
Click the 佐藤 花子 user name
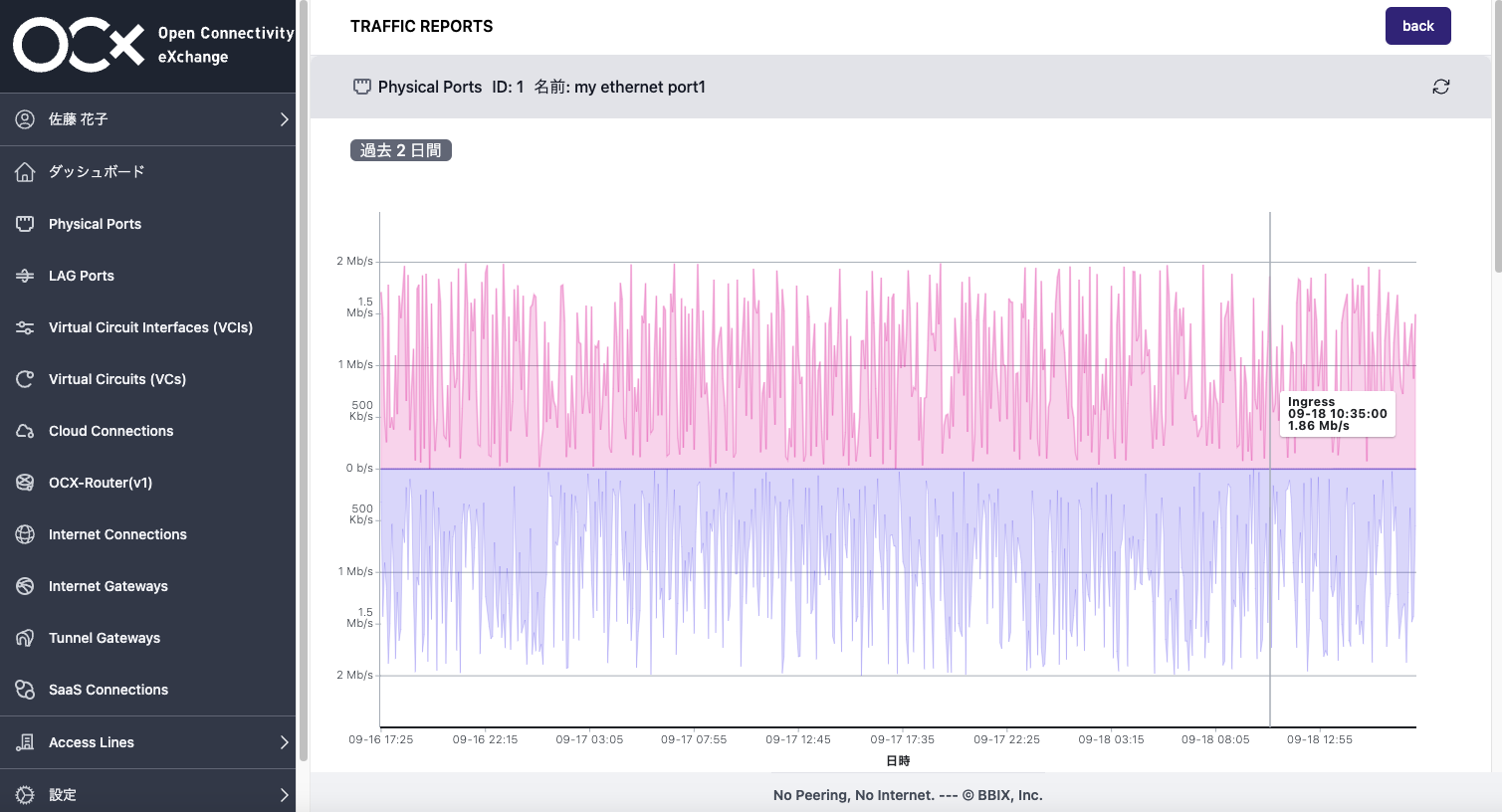click(79, 119)
